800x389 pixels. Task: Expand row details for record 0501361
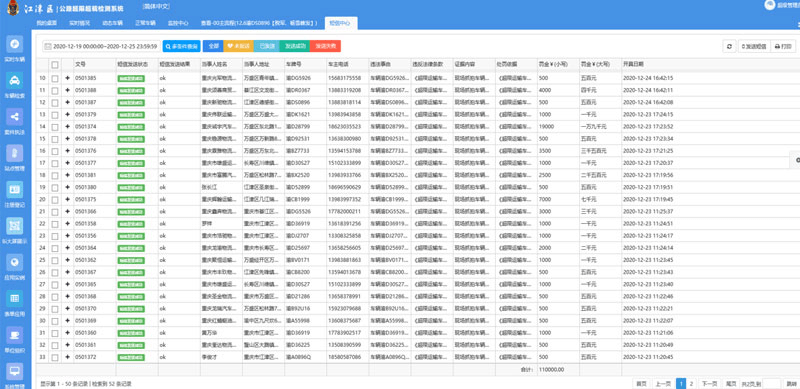pos(67,345)
